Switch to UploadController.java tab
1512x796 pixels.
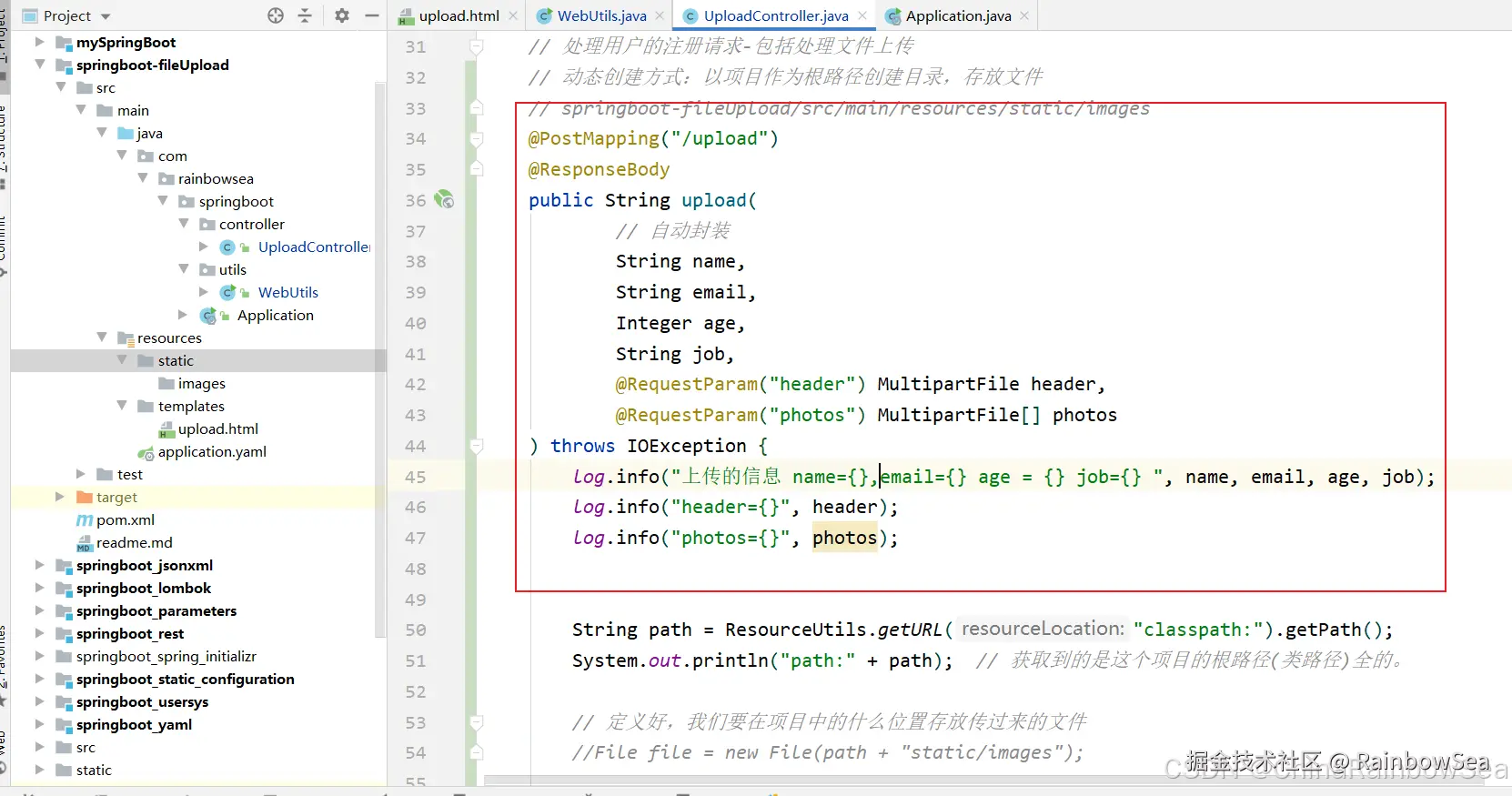(776, 15)
